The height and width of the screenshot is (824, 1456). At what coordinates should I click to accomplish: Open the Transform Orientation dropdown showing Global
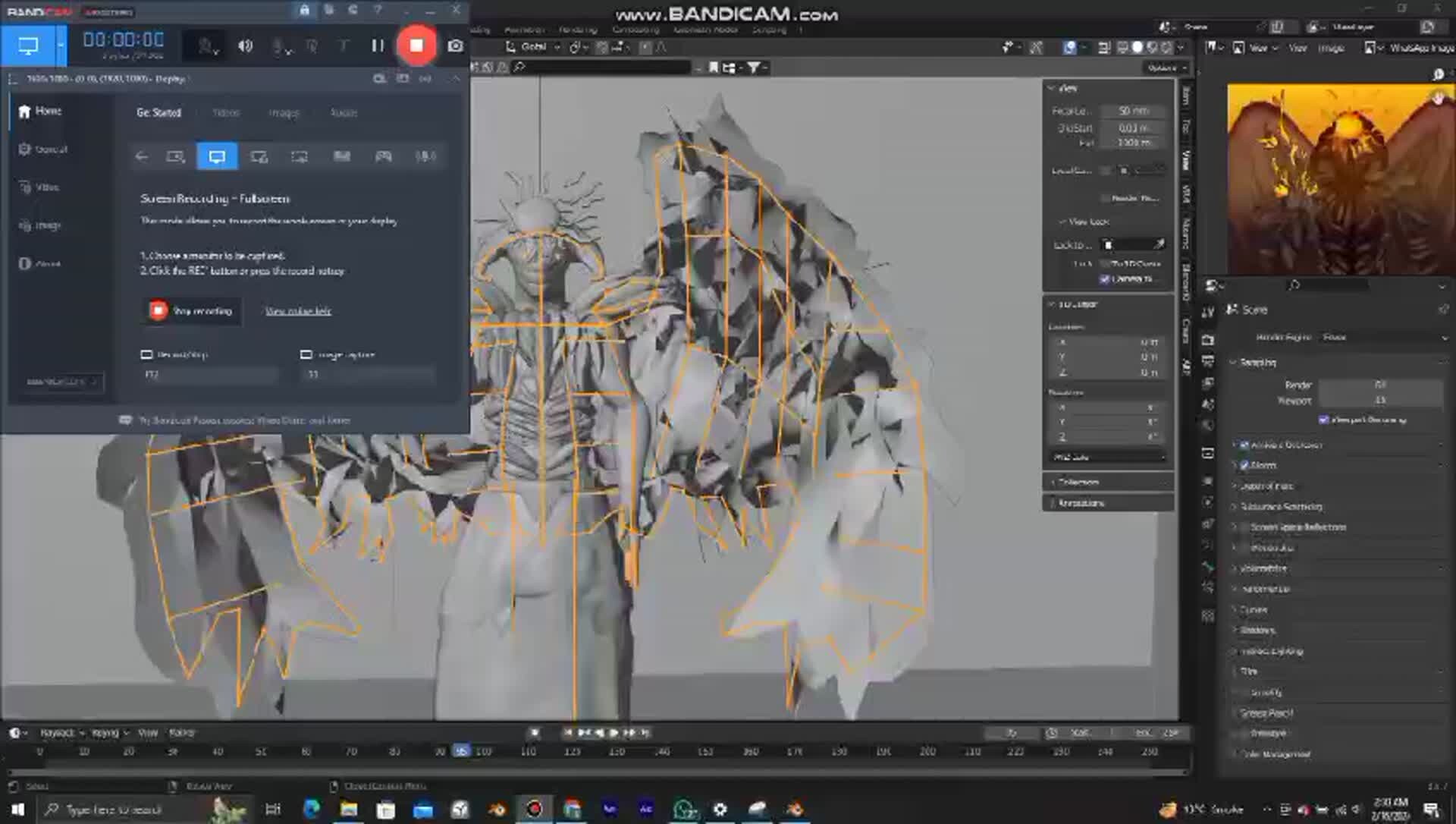535,47
